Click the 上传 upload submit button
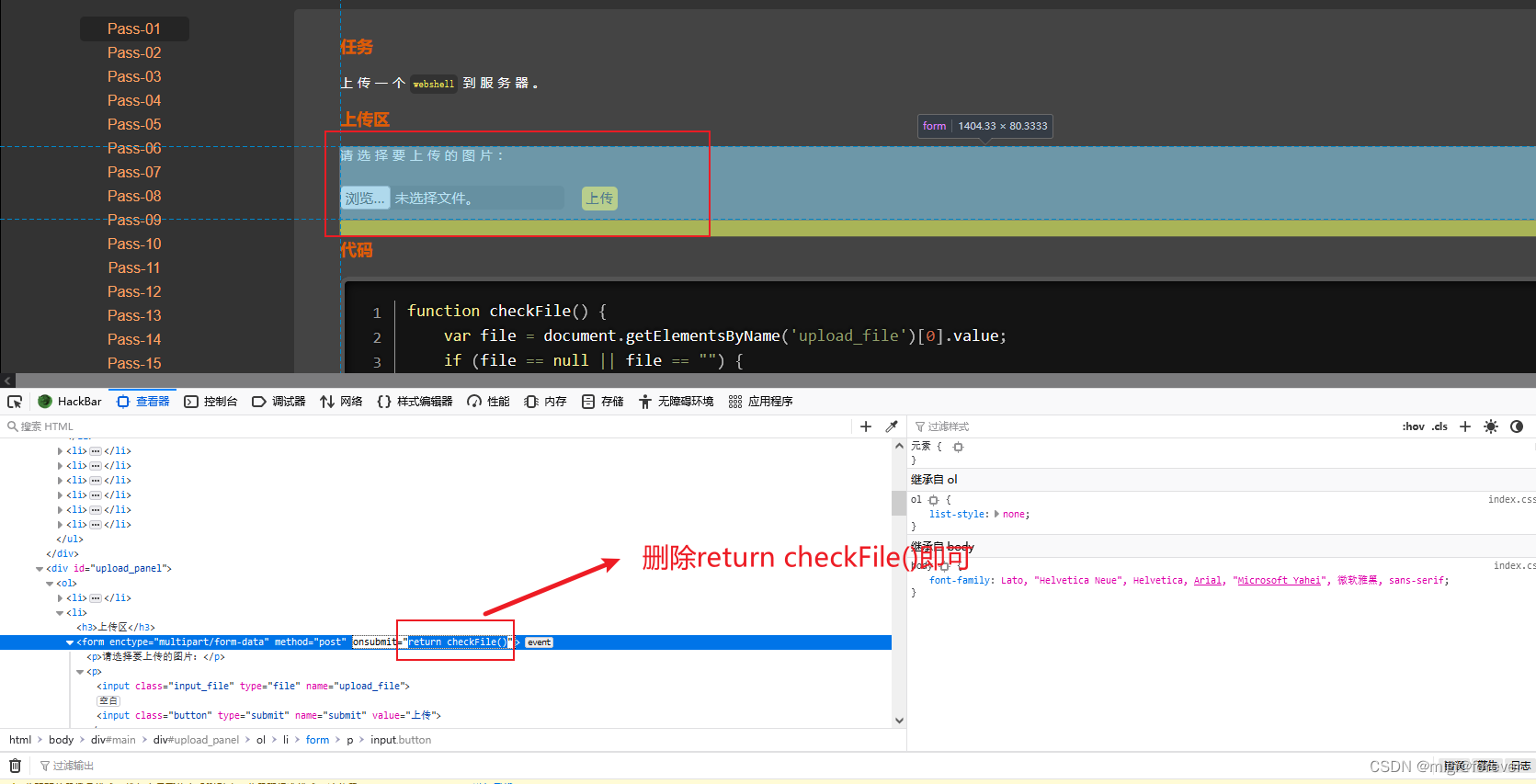Screen dimensions: 1536x784 (x=600, y=199)
